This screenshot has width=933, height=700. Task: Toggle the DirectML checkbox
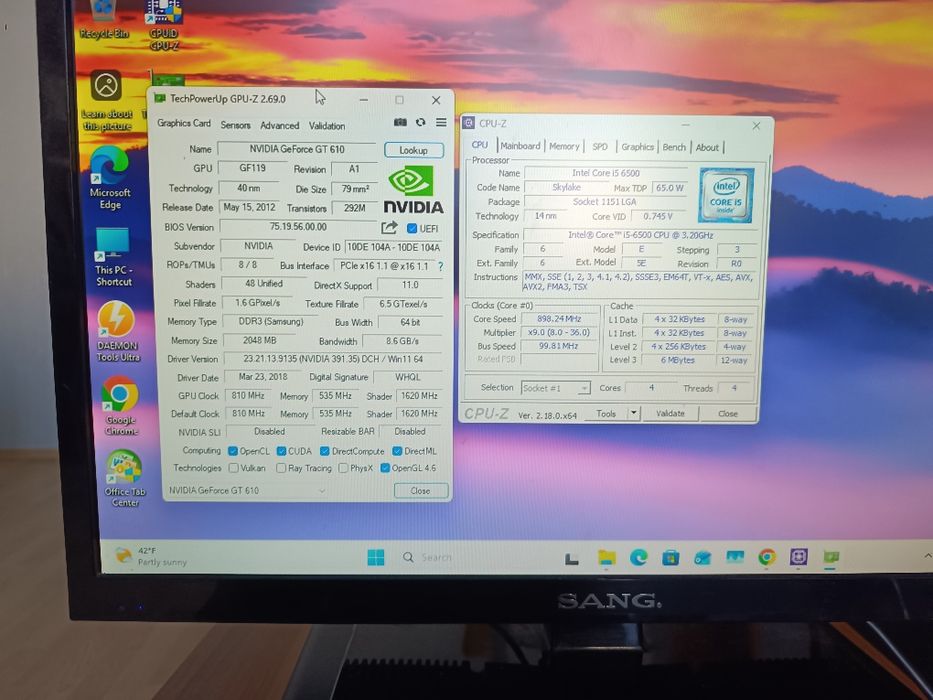[x=397, y=451]
